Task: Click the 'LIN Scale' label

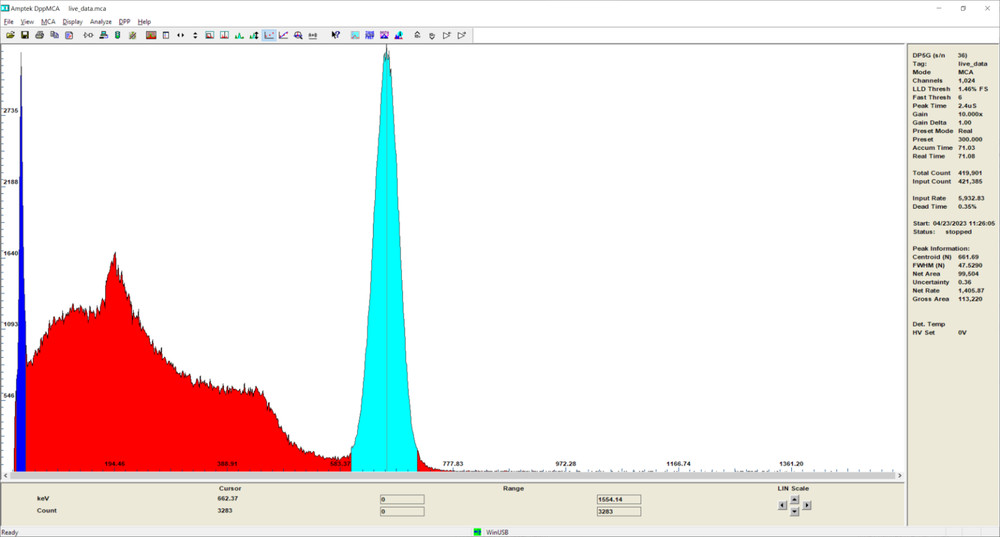Action: click(793, 489)
